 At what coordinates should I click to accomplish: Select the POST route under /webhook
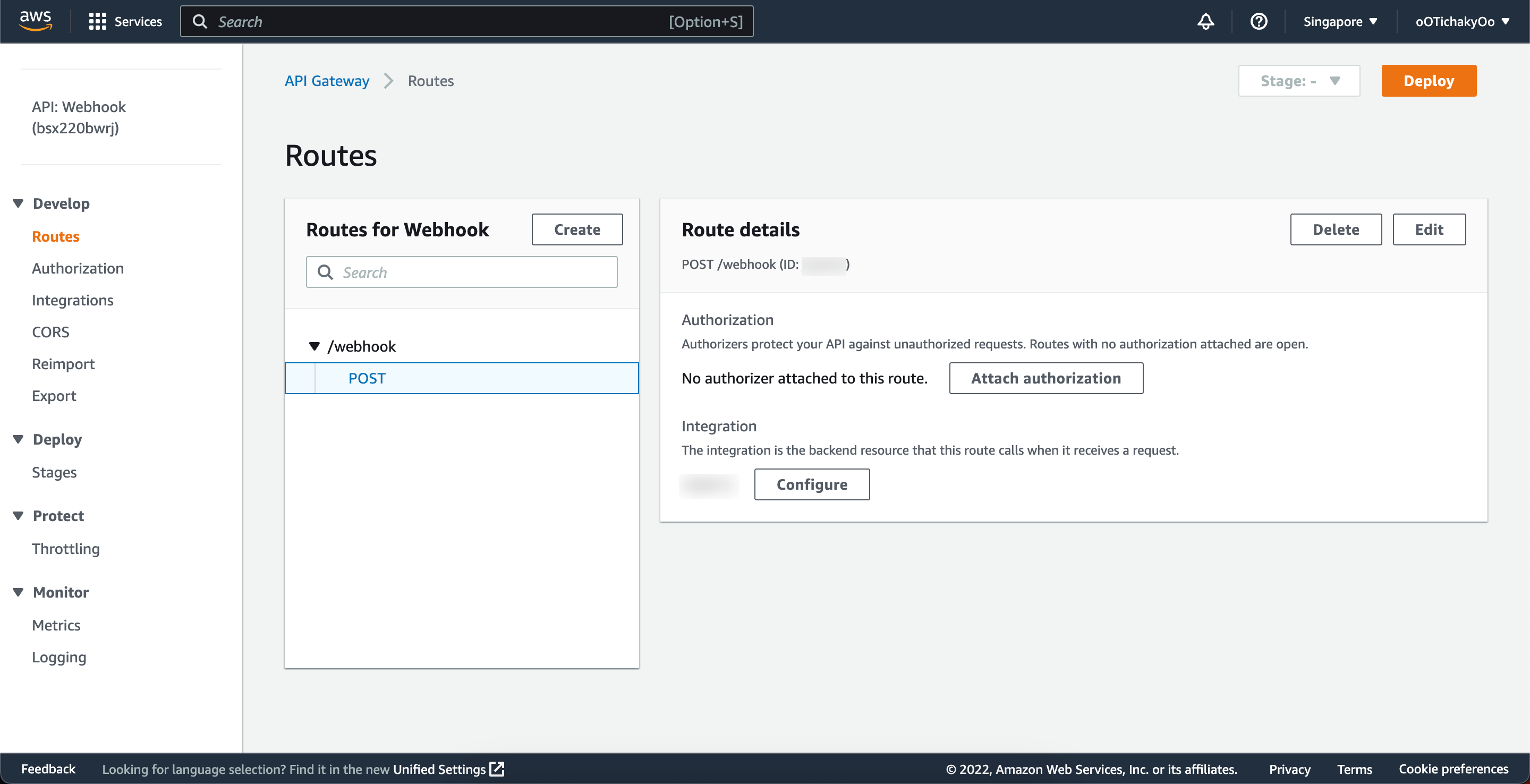(367, 378)
